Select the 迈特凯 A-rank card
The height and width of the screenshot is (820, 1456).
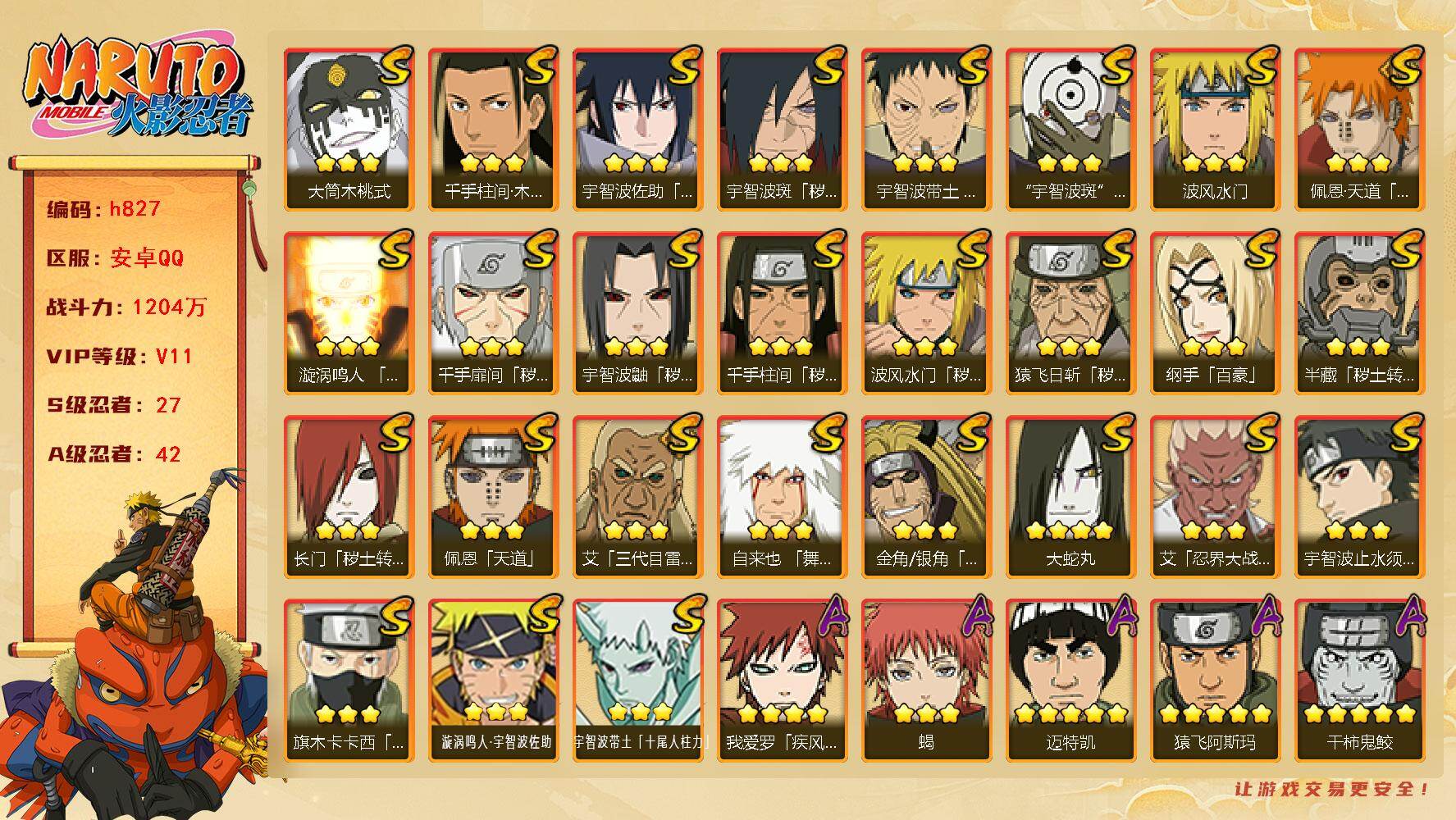tap(1070, 680)
